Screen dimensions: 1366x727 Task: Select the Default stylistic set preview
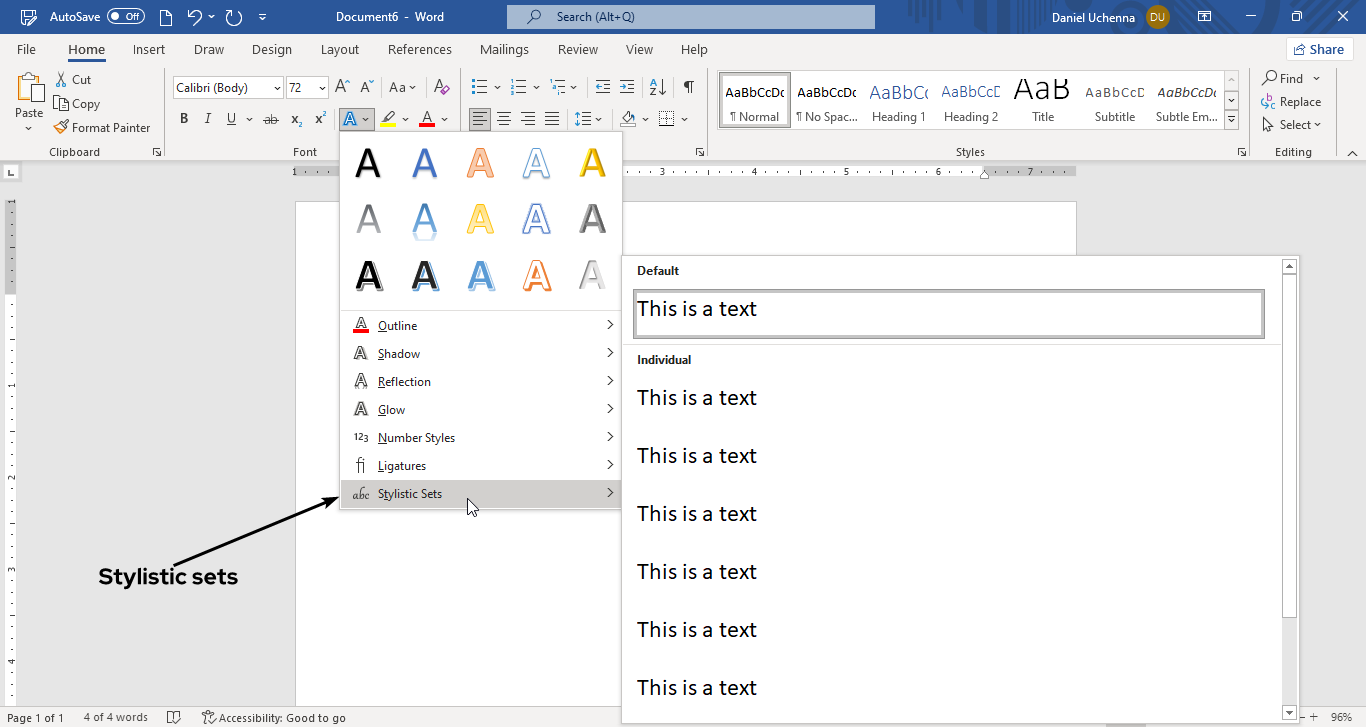pos(948,314)
